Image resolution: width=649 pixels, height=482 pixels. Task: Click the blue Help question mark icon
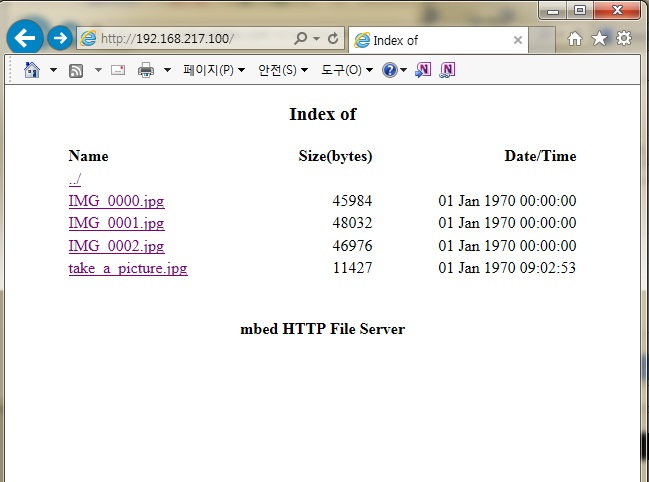(389, 70)
